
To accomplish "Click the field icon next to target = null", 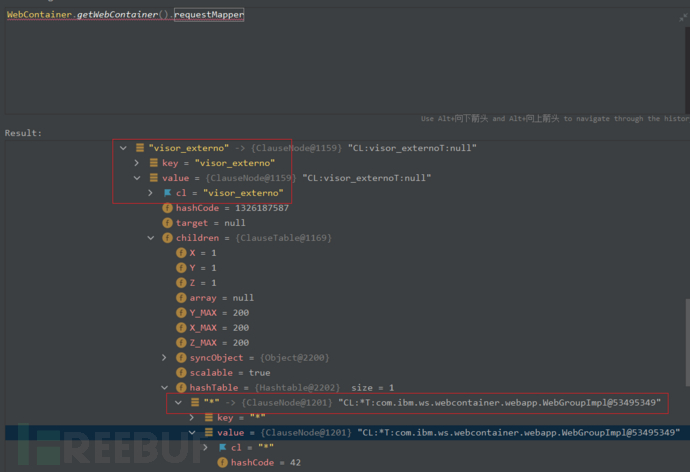I will [x=168, y=223].
